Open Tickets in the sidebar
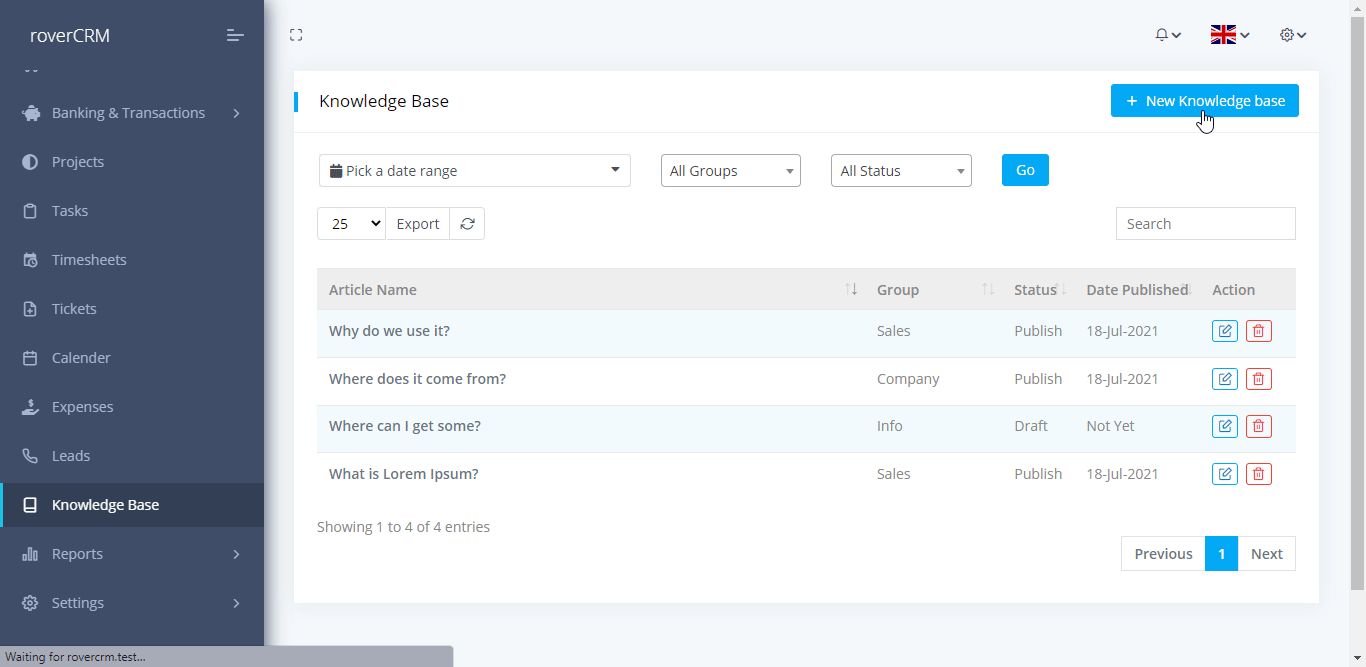1366x667 pixels. point(74,309)
